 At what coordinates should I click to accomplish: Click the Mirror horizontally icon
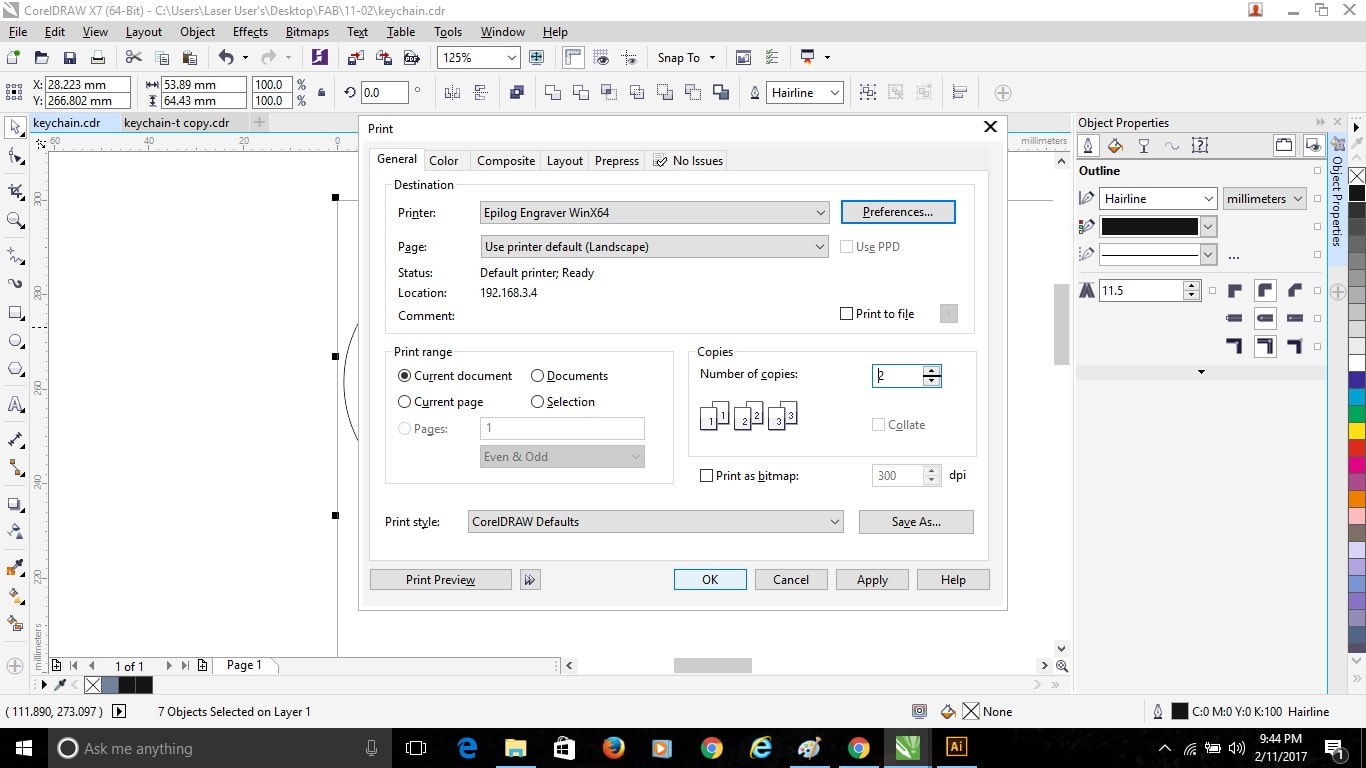coord(452,93)
